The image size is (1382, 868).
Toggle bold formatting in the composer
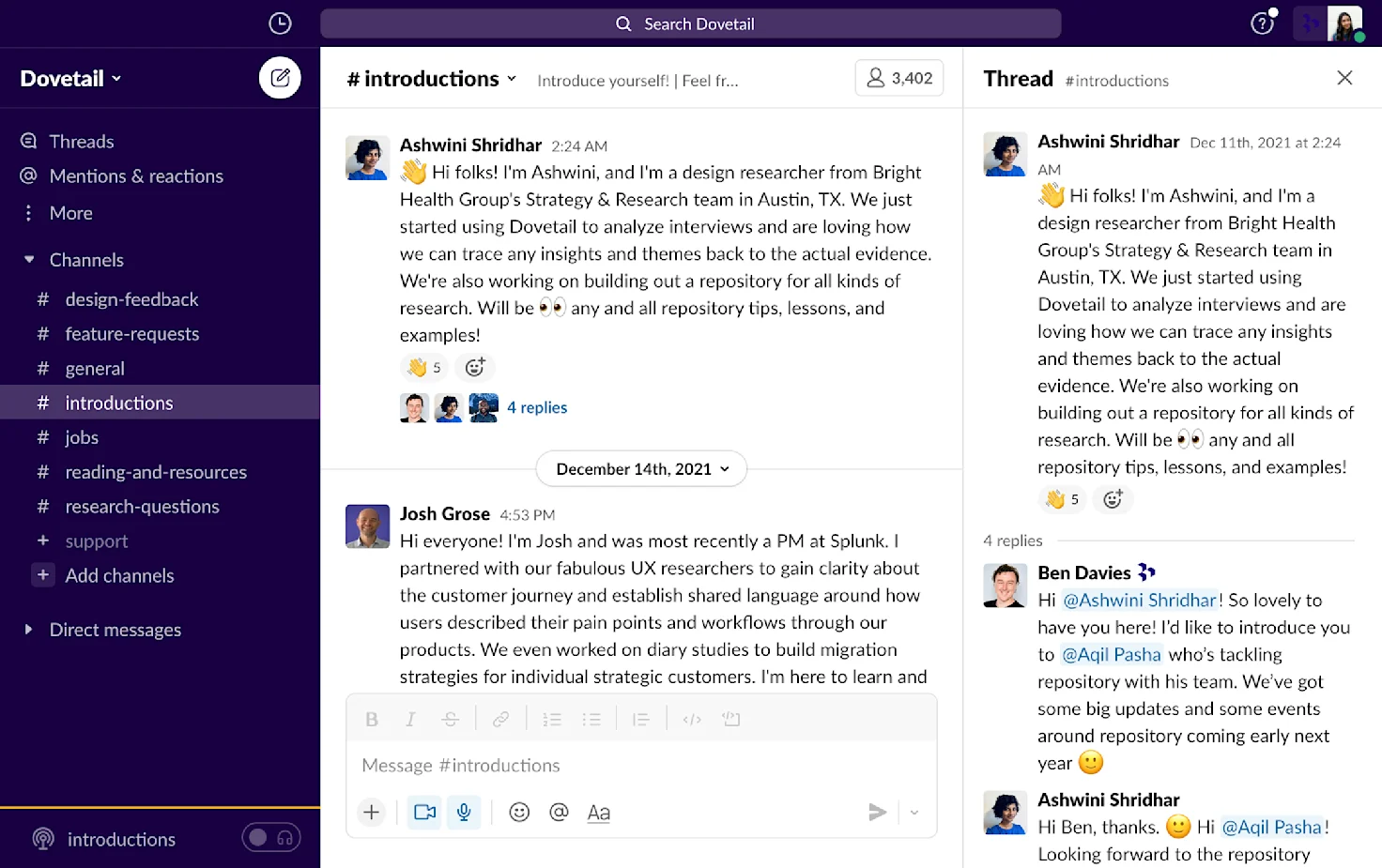point(372,719)
